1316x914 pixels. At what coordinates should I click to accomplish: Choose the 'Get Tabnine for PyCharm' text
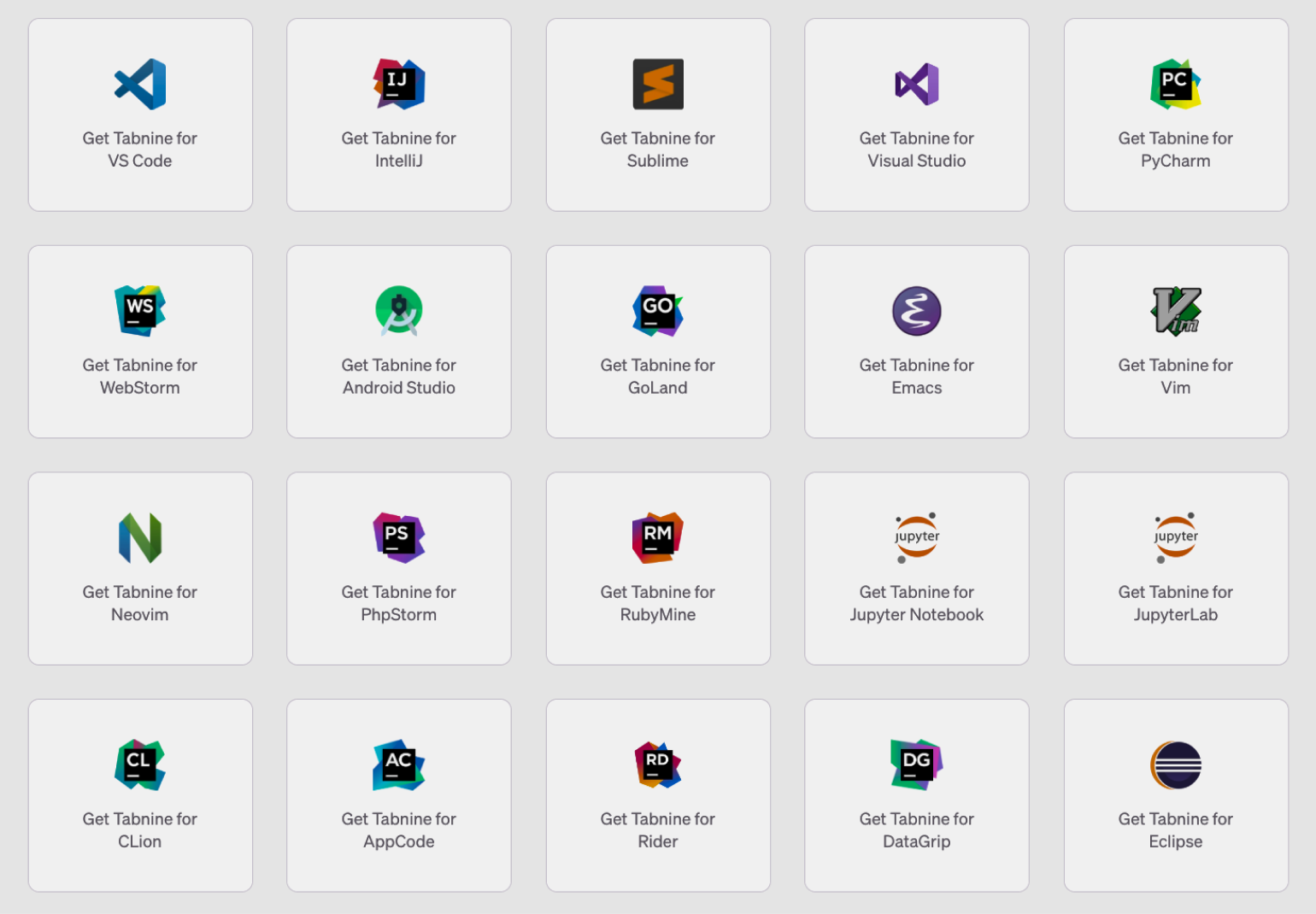pos(1176,149)
